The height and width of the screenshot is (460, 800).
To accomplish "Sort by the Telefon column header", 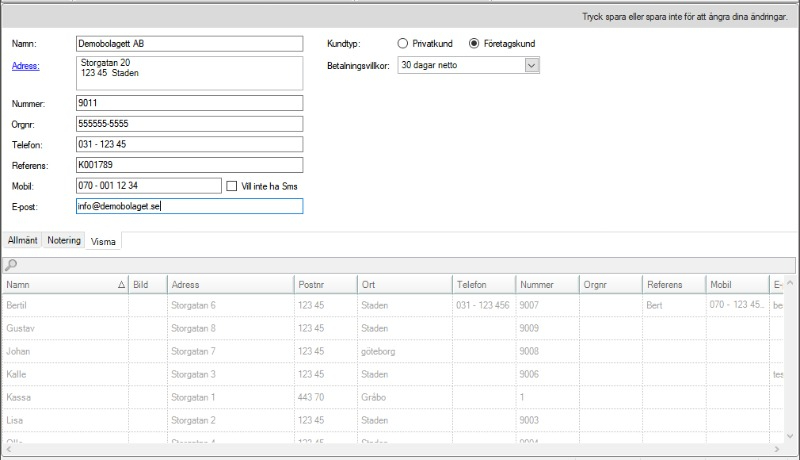I will (x=484, y=285).
